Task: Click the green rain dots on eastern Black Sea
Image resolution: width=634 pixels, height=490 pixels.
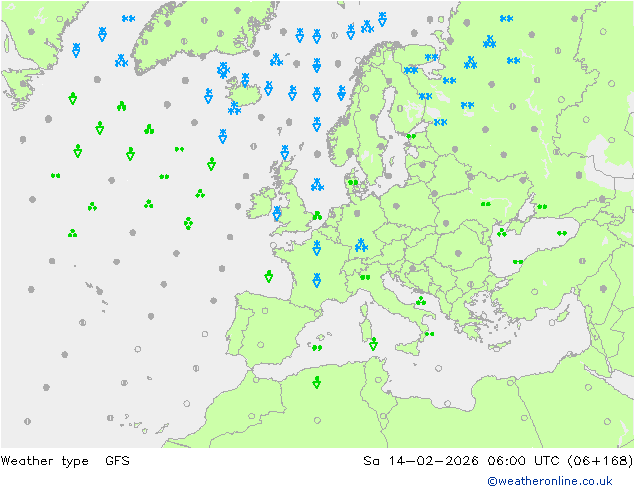Action: pyautogui.click(x=562, y=233)
